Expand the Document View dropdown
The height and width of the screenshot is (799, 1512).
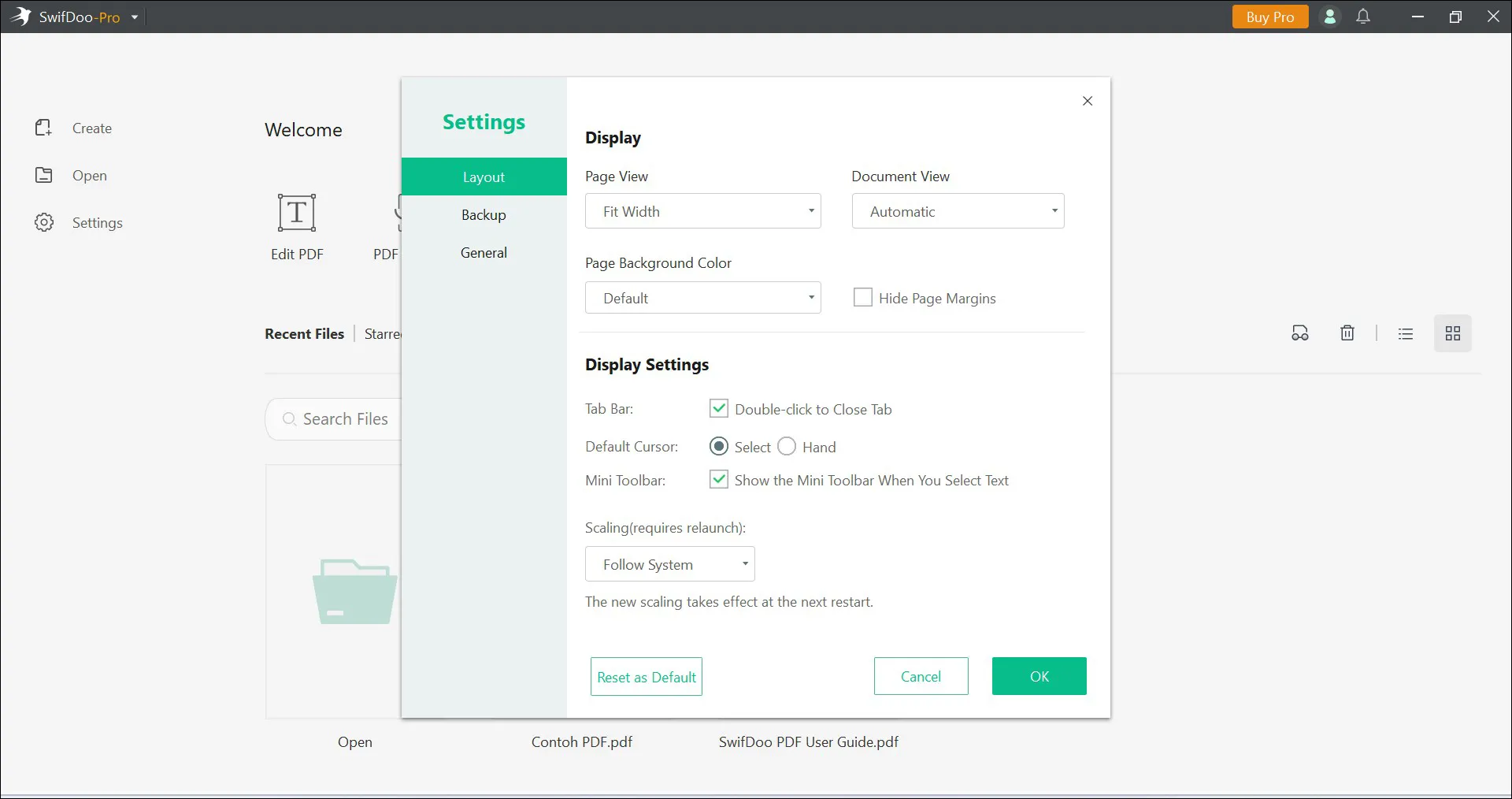(x=958, y=211)
